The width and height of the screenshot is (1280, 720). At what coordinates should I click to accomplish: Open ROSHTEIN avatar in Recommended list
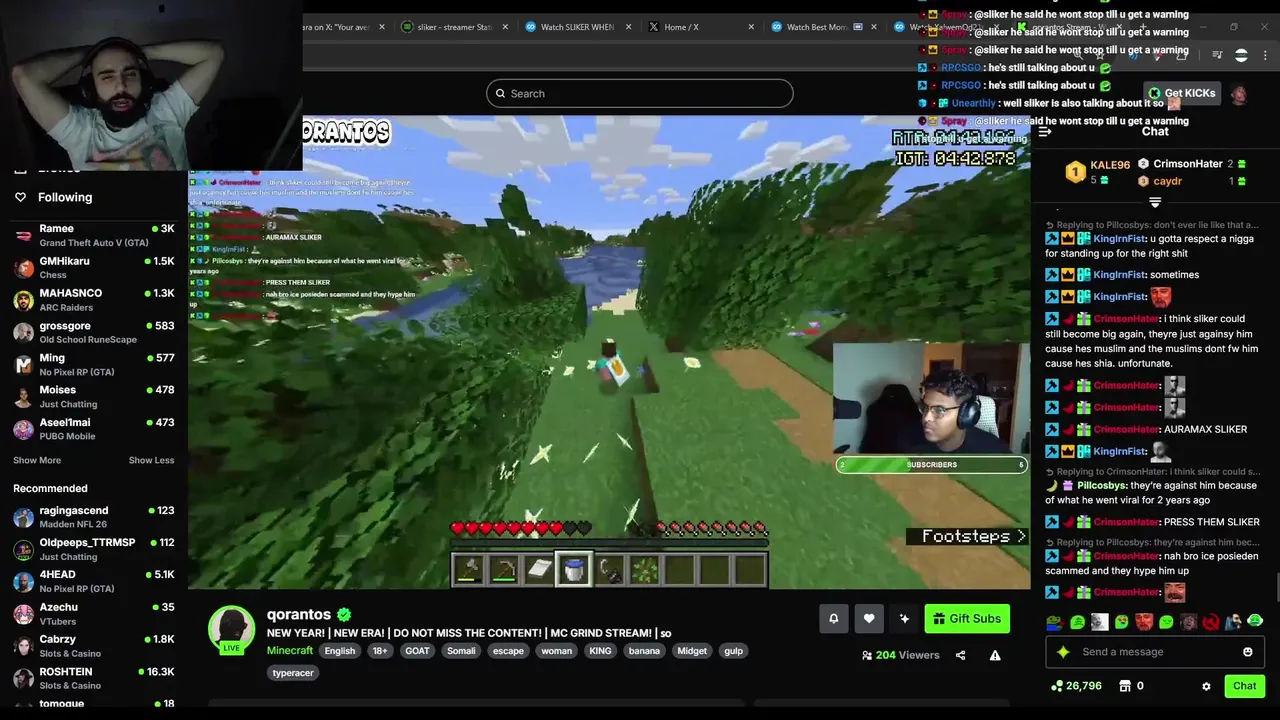point(23,679)
